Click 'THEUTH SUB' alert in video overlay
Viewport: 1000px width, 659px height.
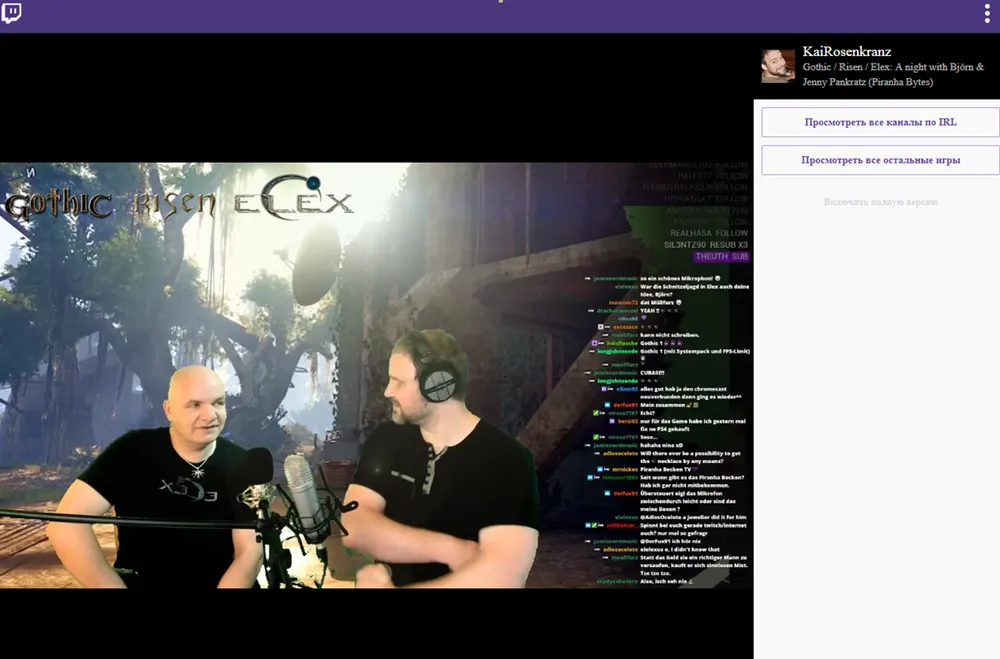pos(721,256)
